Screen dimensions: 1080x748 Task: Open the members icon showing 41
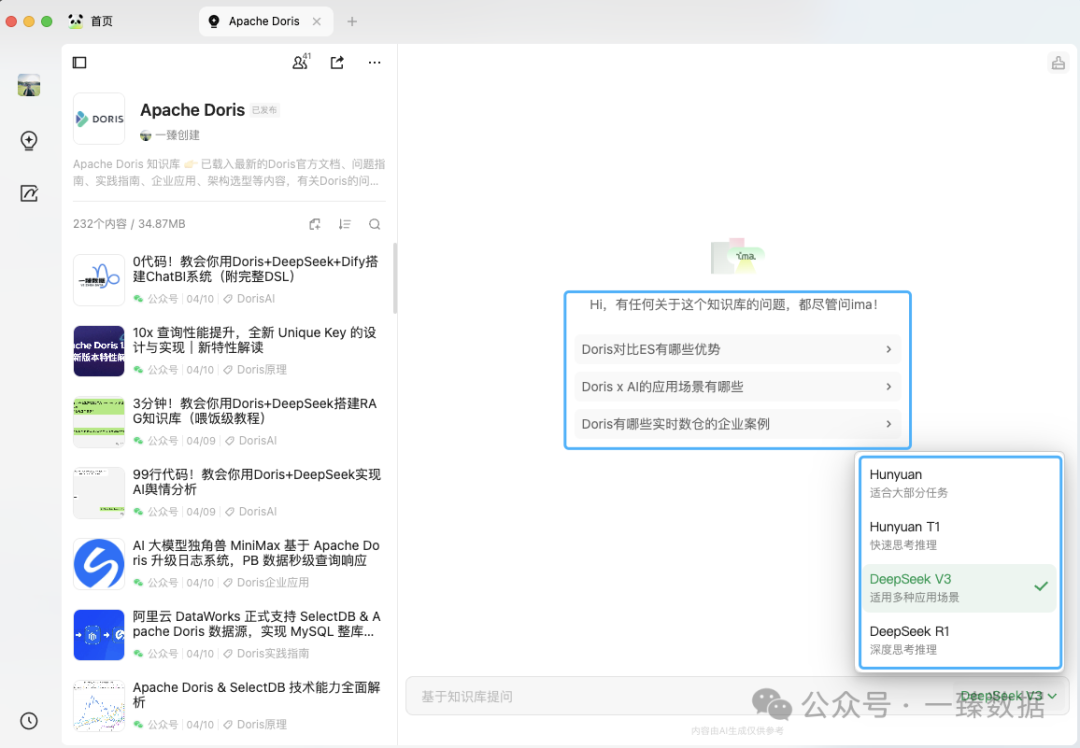click(301, 62)
